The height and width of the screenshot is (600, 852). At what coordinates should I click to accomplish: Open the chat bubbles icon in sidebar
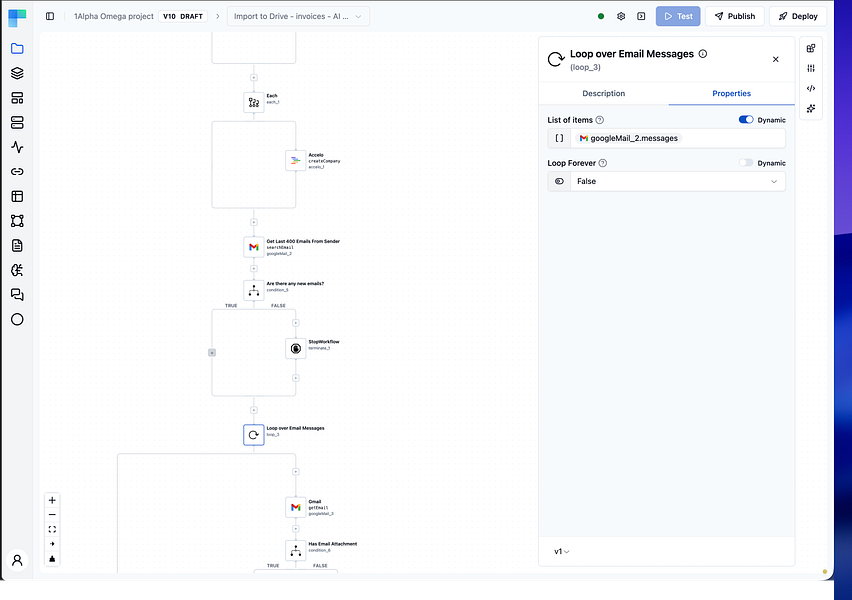(x=17, y=295)
